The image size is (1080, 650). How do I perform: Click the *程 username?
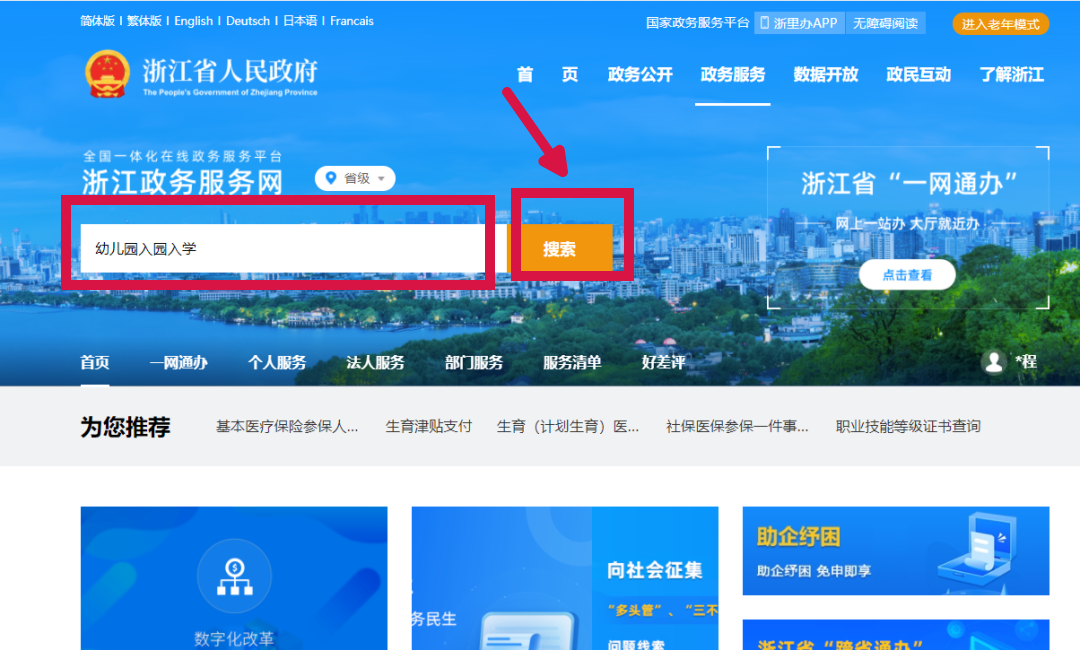(1026, 361)
